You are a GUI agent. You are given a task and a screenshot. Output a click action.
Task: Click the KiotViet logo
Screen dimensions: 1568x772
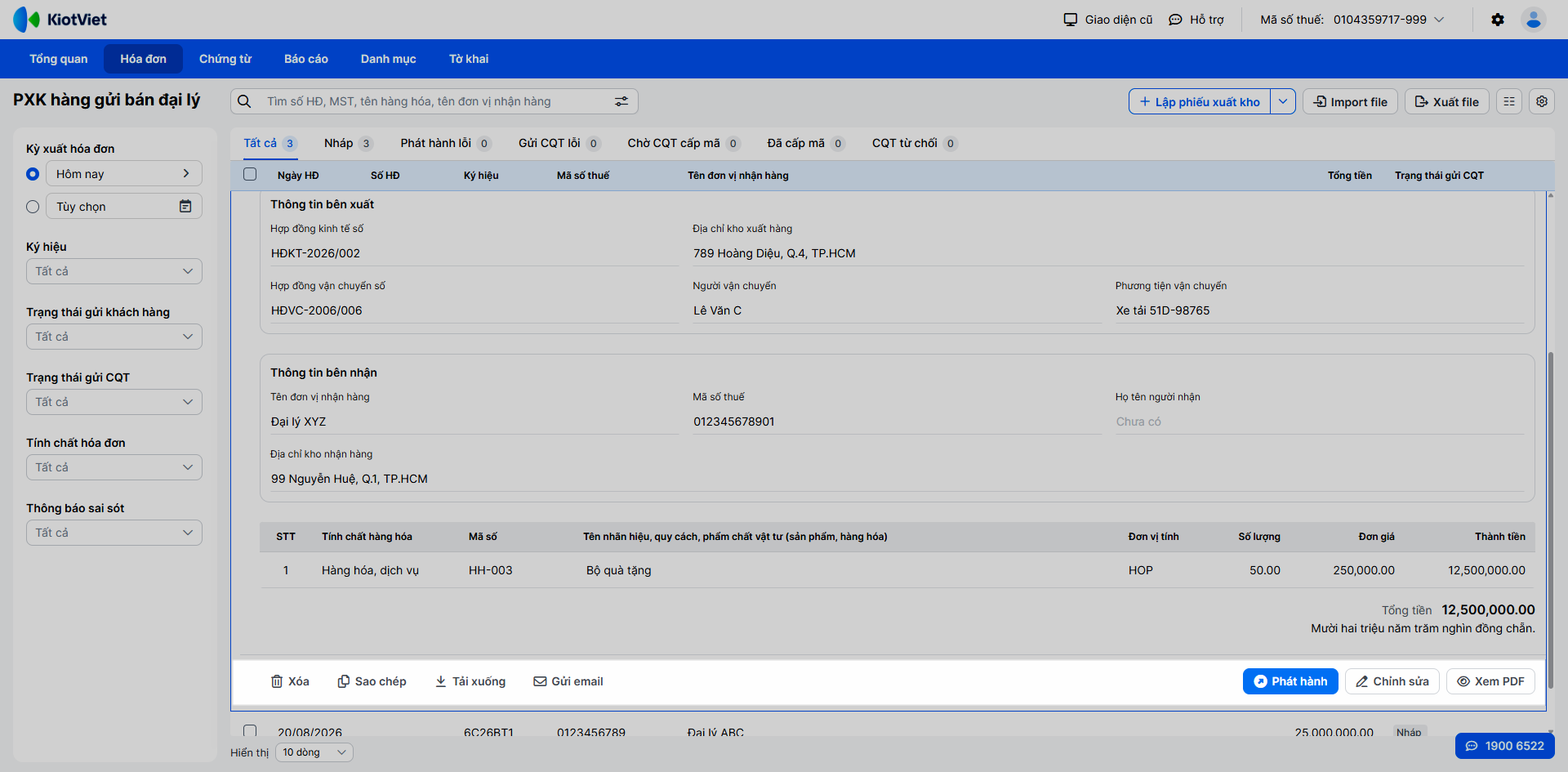60,20
